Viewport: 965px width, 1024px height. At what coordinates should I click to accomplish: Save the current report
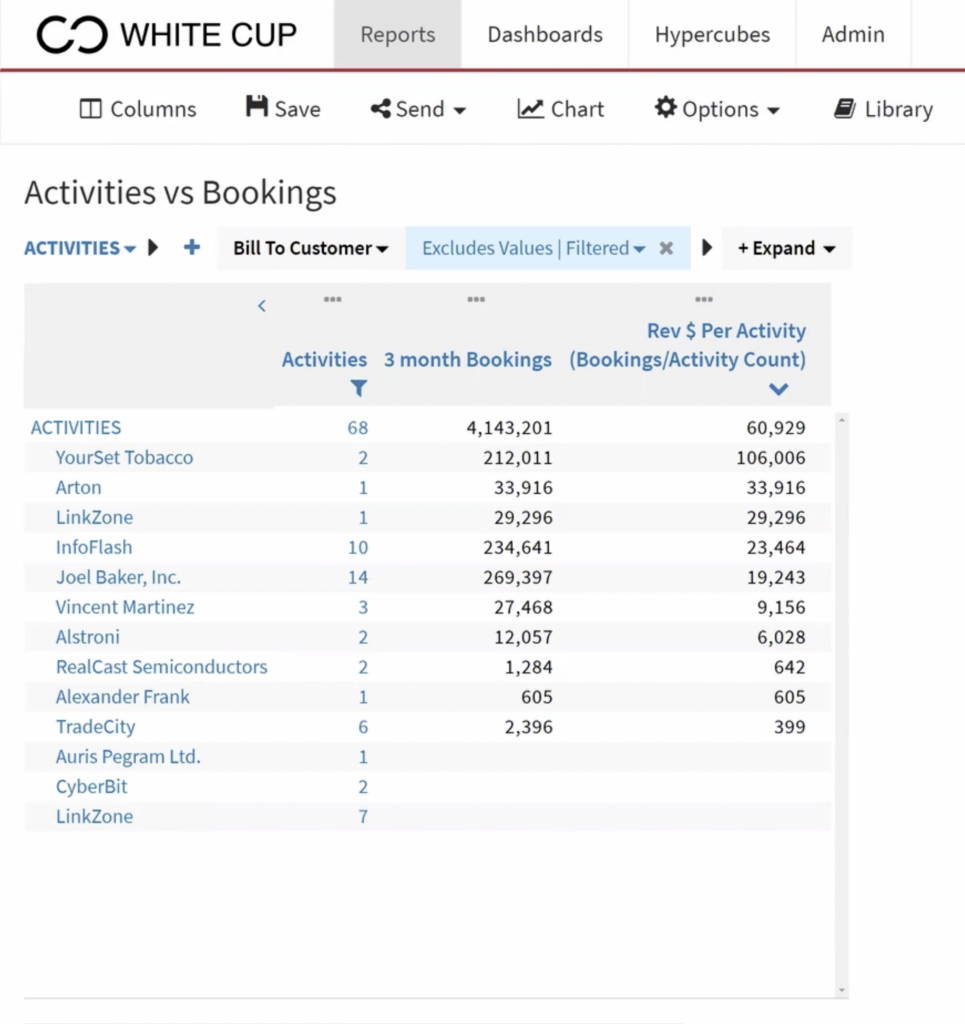[283, 109]
